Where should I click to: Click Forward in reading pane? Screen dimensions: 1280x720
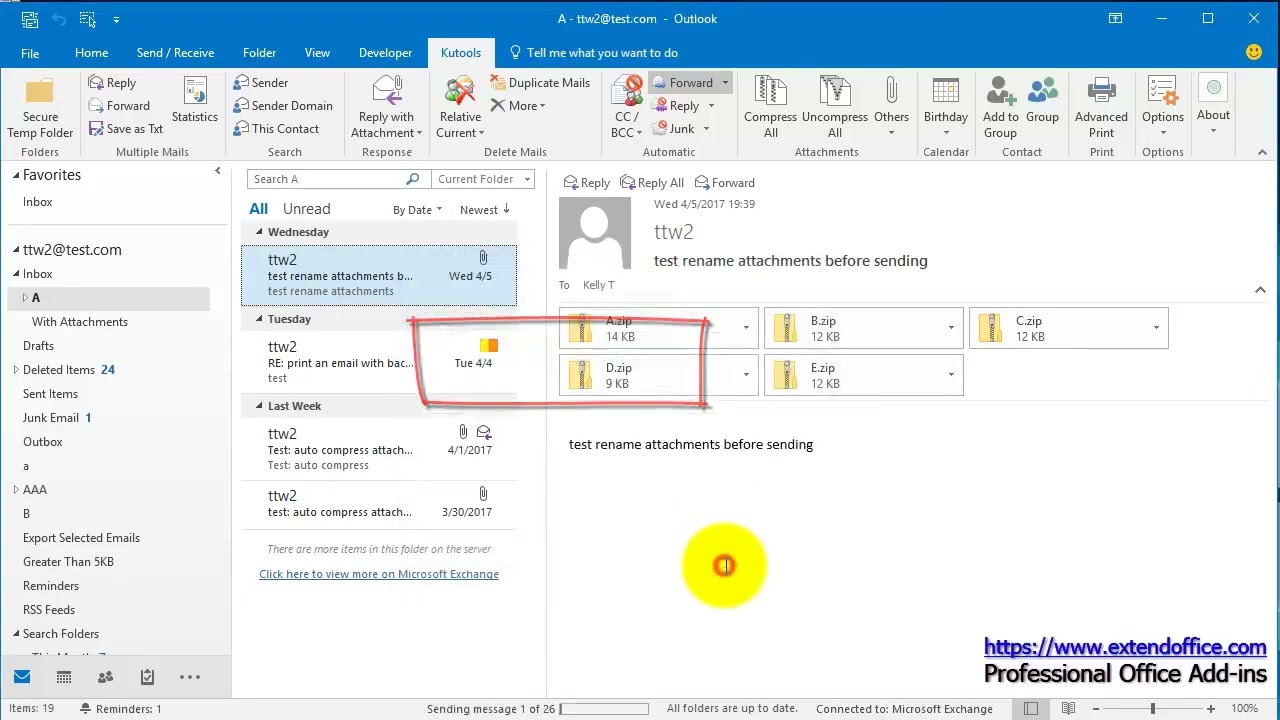(x=726, y=183)
